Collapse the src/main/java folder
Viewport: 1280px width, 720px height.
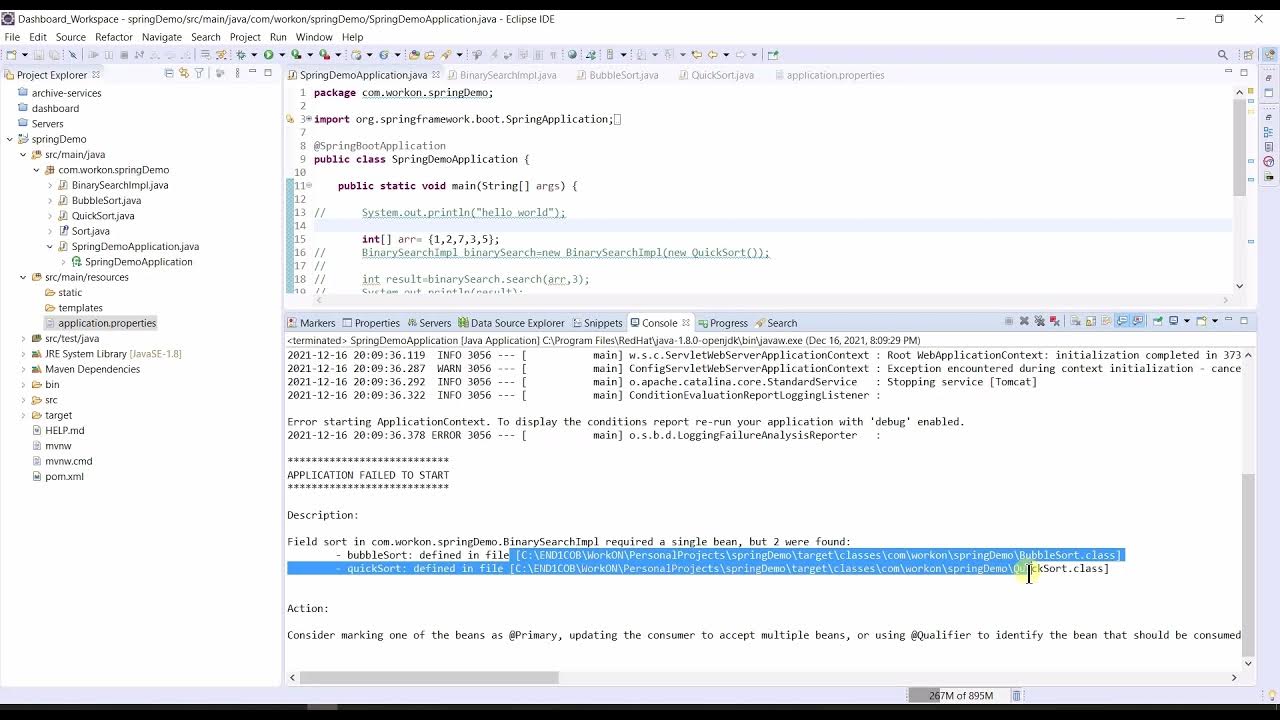tap(23, 154)
